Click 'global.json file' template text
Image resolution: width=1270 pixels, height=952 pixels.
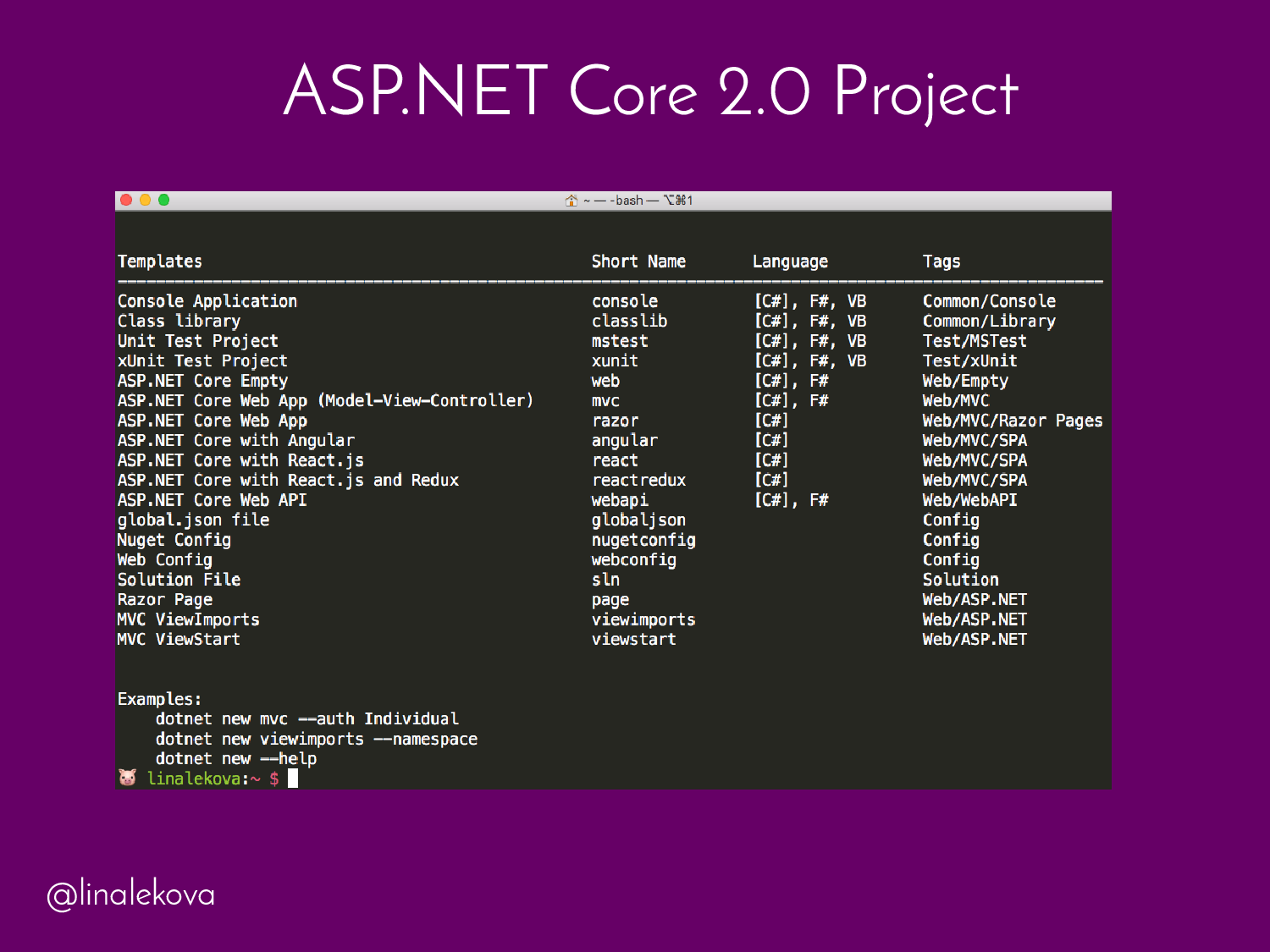[193, 520]
